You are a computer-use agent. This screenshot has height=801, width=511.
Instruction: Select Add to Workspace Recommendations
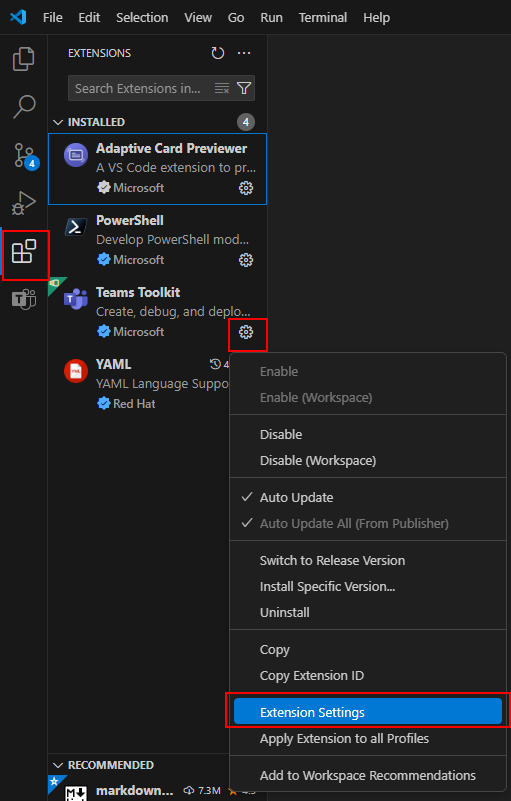click(367, 775)
